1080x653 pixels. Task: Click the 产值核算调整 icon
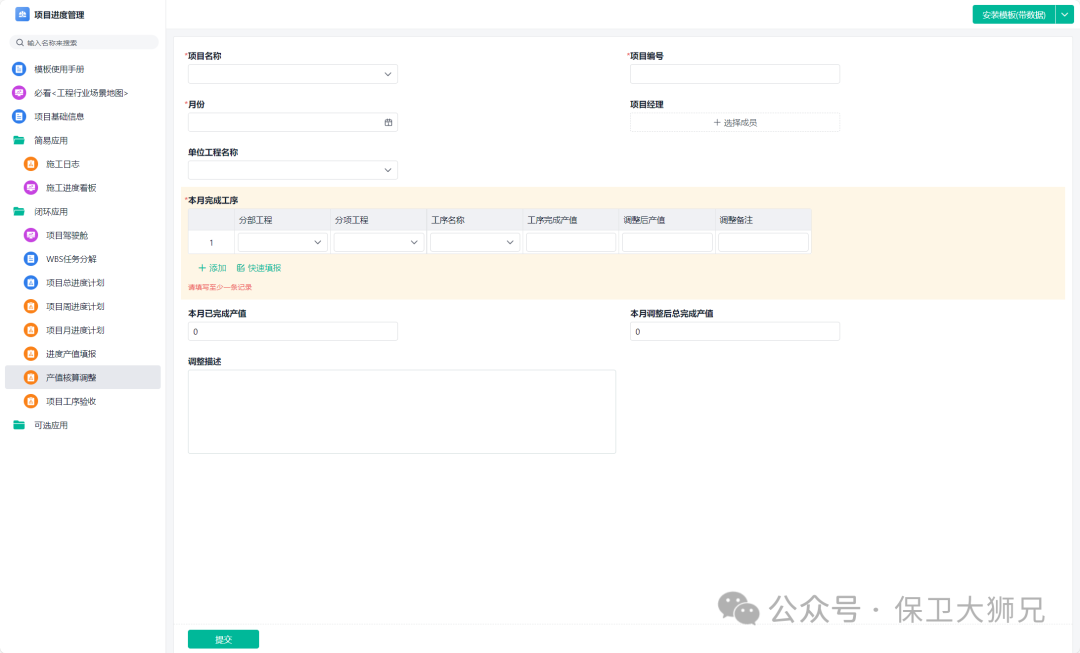(31, 377)
